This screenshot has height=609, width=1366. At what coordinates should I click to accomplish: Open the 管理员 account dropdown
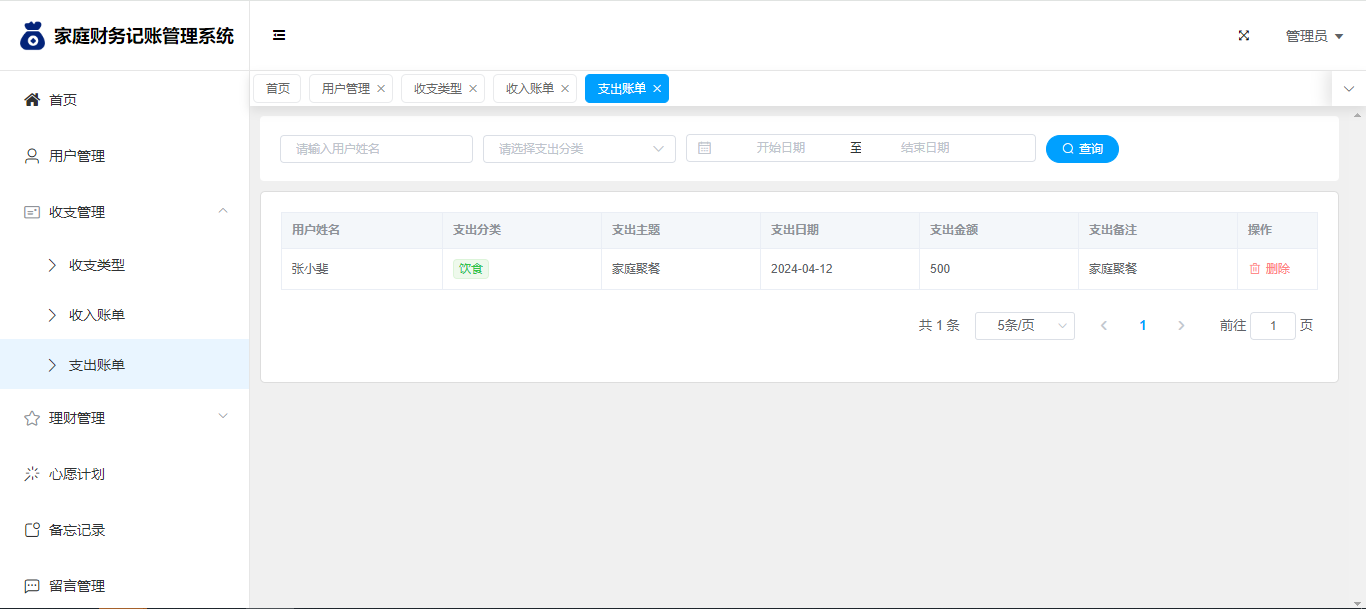pyautogui.click(x=1314, y=36)
